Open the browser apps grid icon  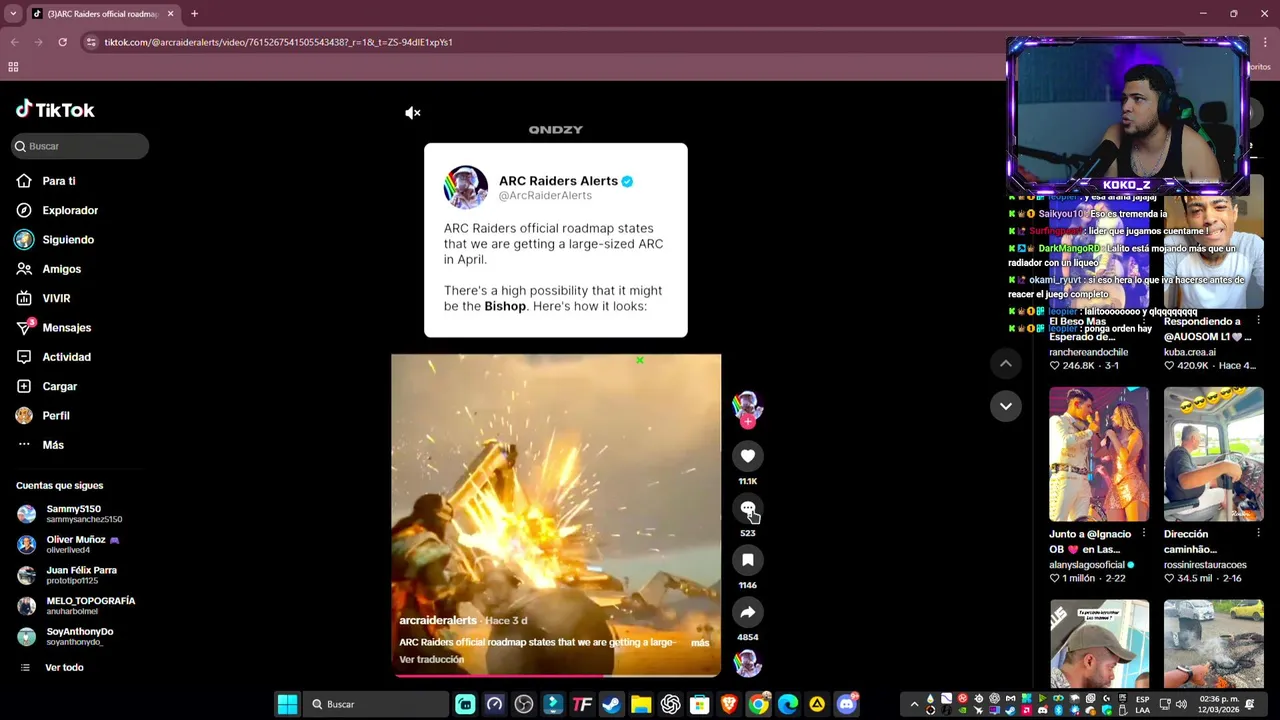point(13,67)
